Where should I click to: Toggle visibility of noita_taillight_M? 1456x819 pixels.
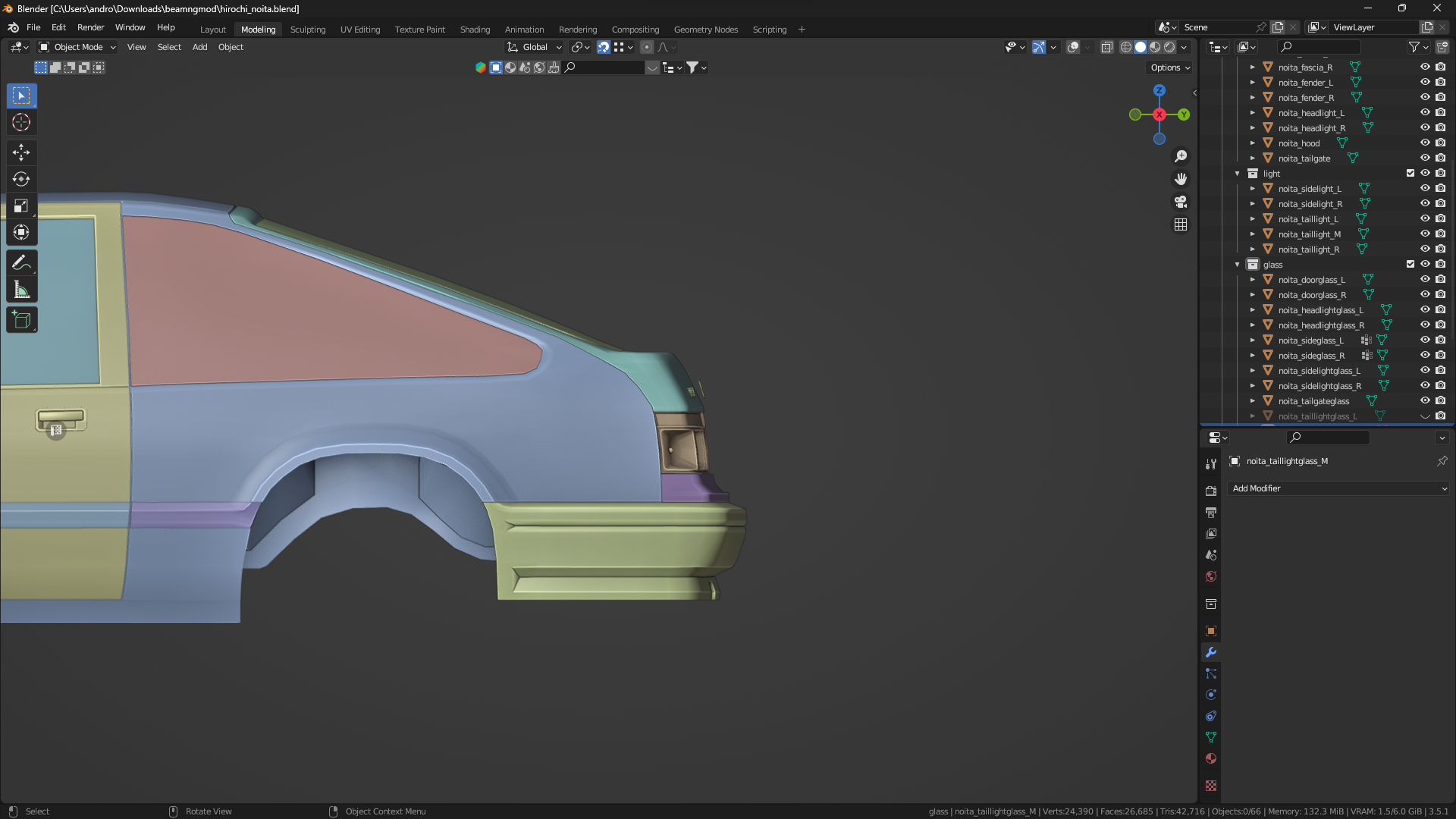coord(1425,234)
